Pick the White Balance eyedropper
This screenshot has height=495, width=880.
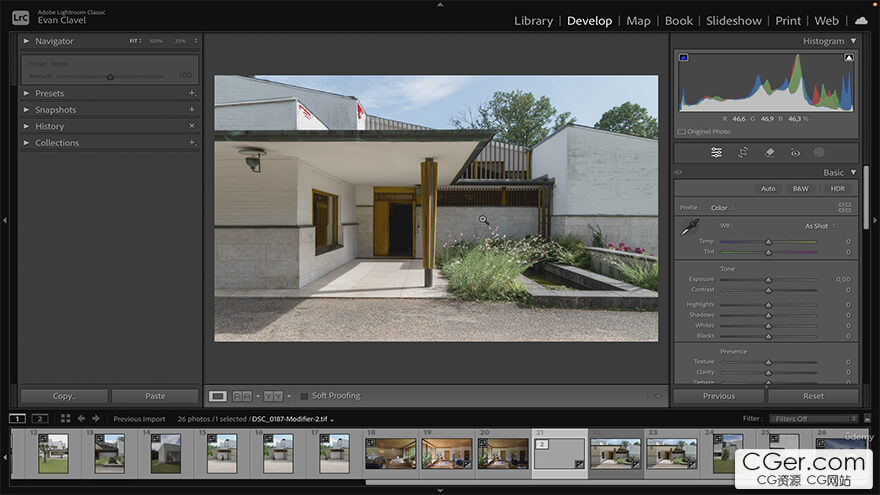[x=690, y=227]
